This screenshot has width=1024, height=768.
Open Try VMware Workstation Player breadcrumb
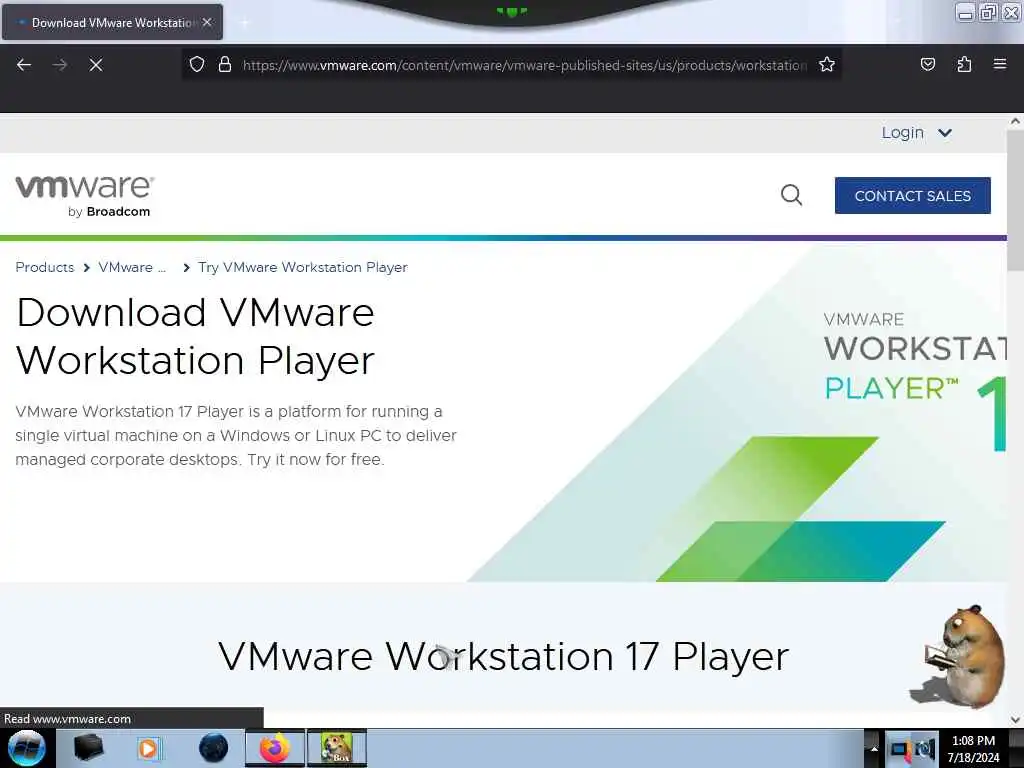[302, 267]
